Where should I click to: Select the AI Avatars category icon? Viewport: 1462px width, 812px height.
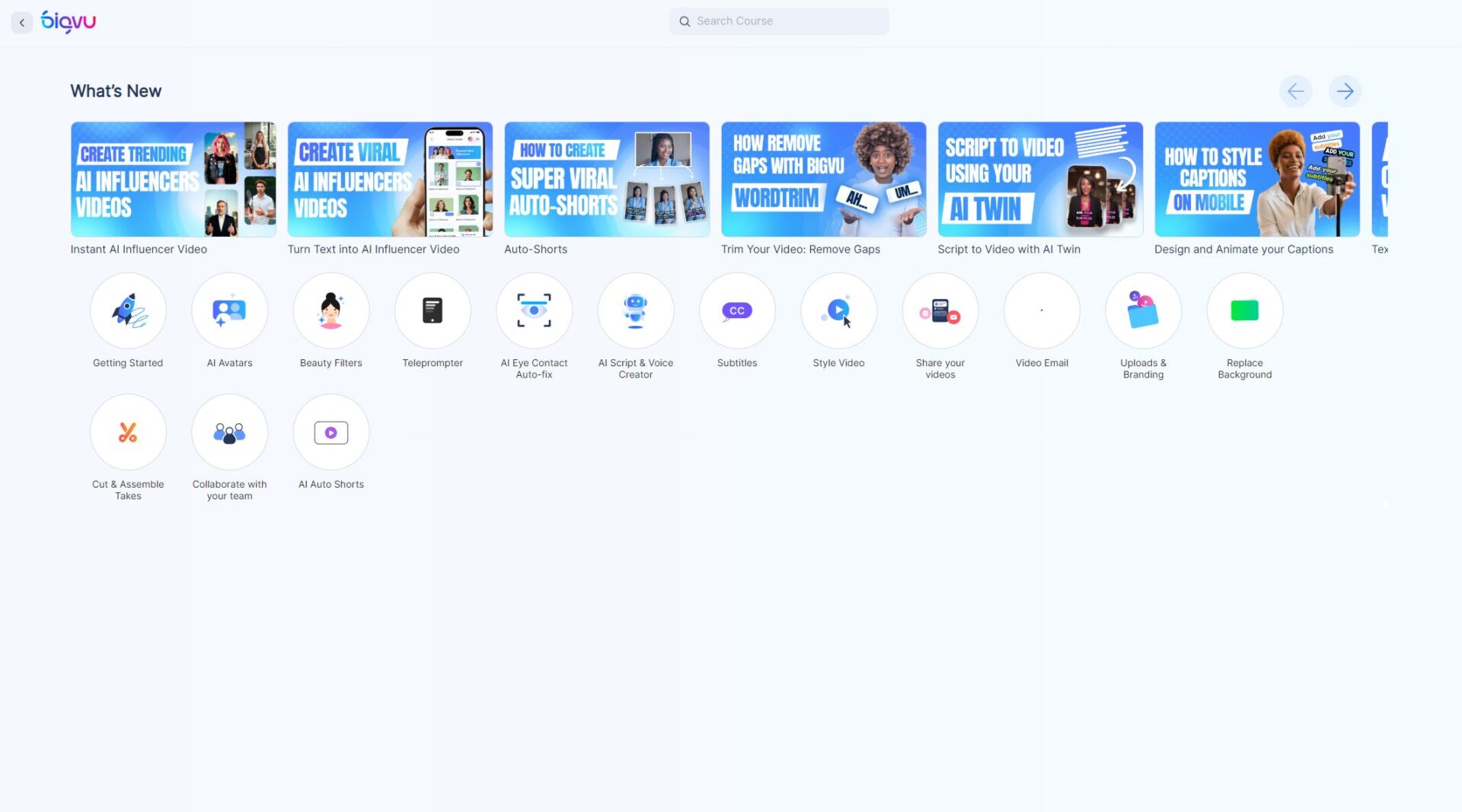click(229, 310)
